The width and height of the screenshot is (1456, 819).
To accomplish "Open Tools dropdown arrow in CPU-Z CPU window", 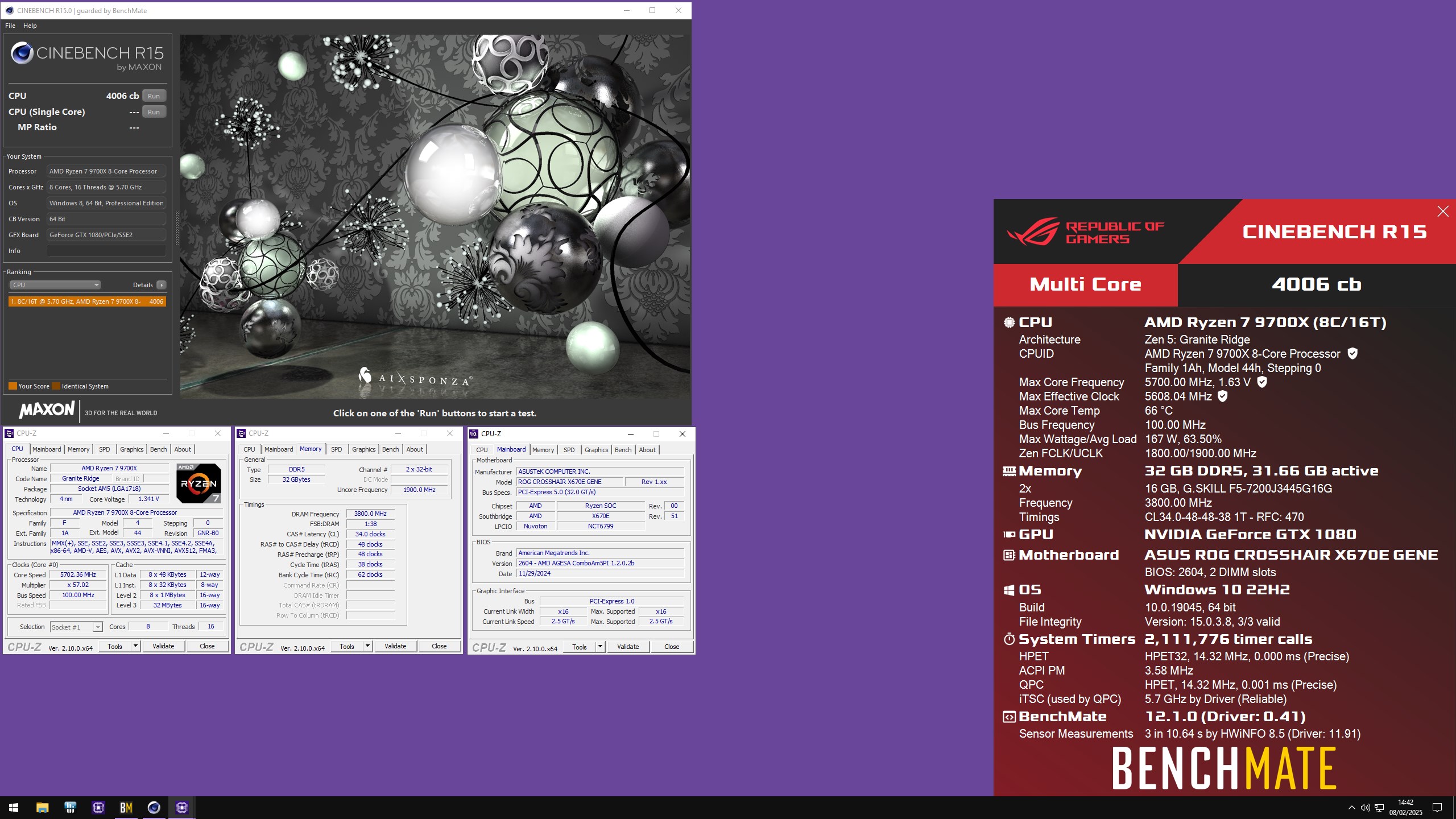I will coord(135,646).
